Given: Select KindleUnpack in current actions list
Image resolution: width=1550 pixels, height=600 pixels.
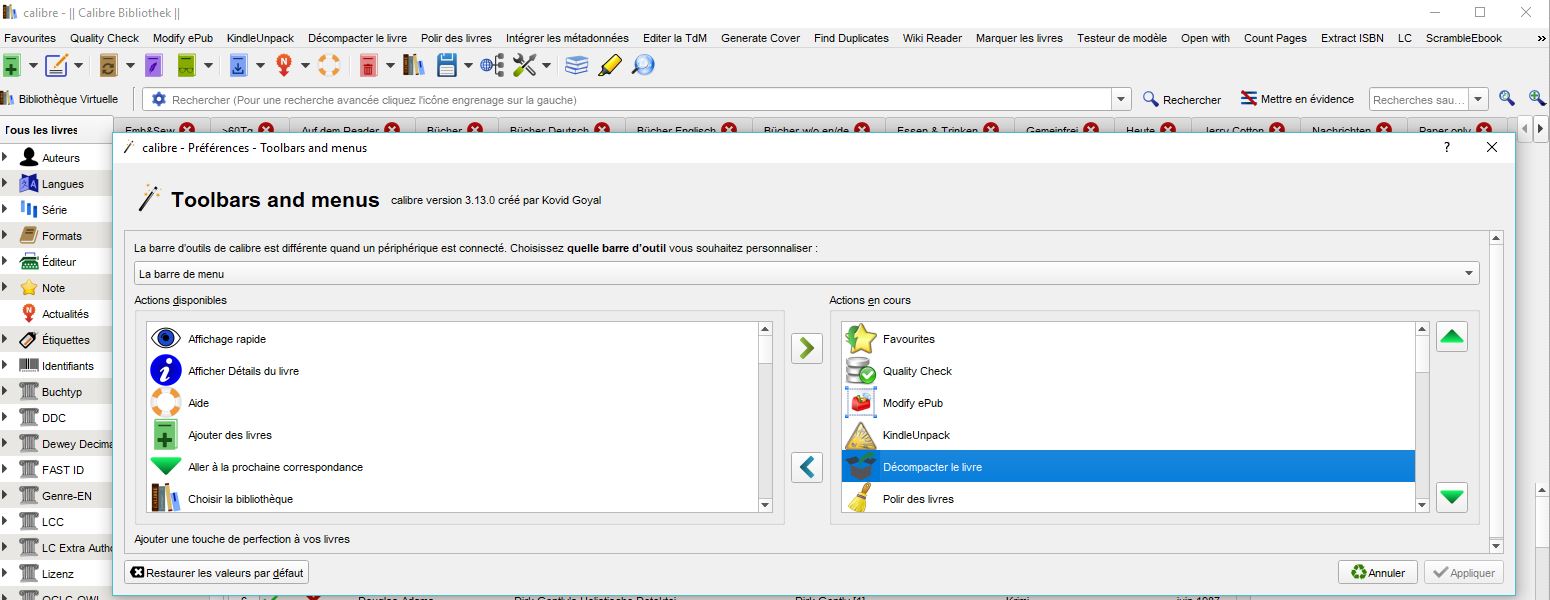Looking at the screenshot, I should click(x=1128, y=435).
